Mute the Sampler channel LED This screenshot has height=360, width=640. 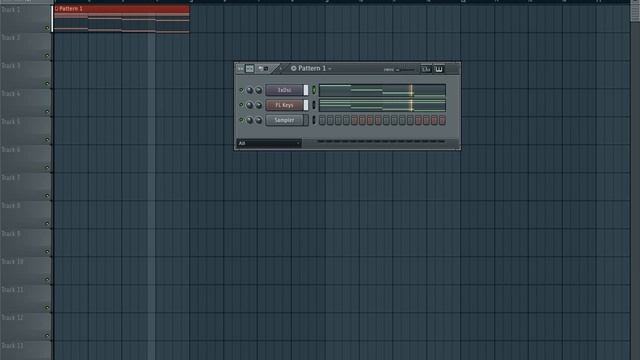[241, 120]
